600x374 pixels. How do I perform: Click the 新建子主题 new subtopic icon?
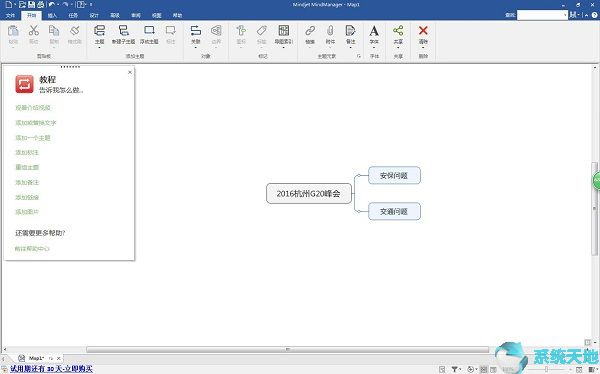pos(123,31)
